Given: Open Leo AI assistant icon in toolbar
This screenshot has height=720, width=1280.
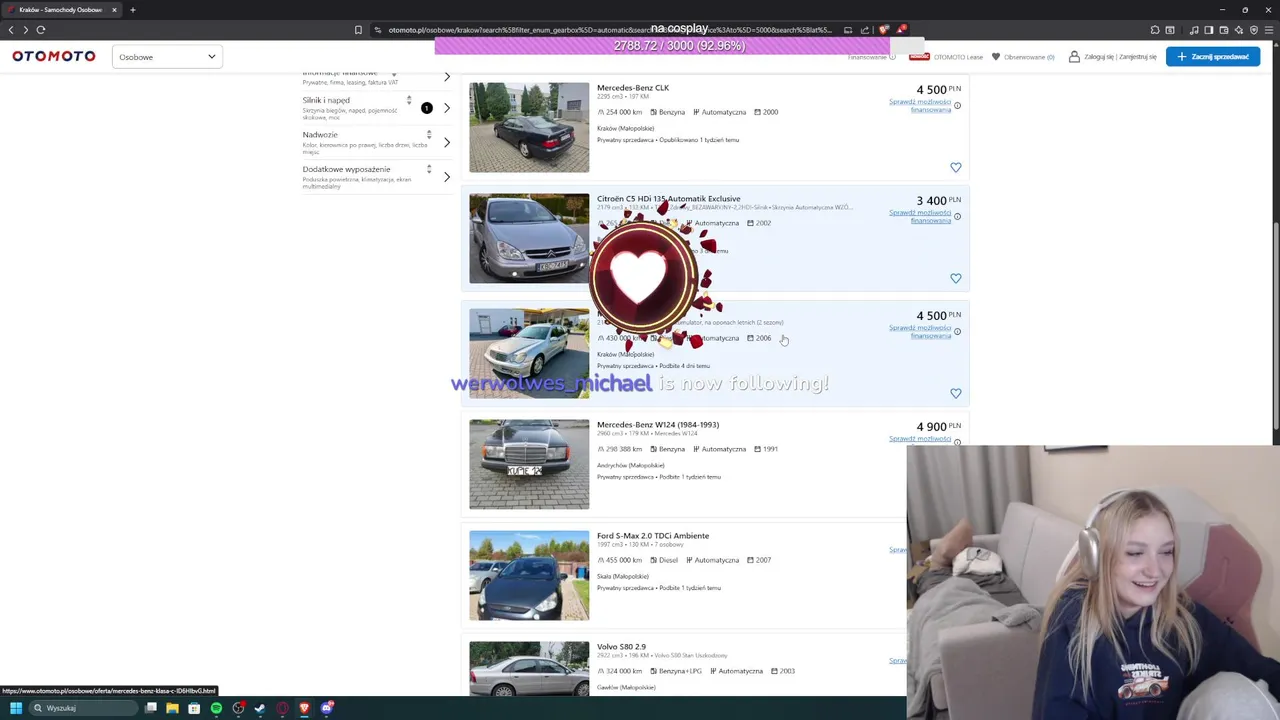Looking at the screenshot, I should pyautogui.click(x=1239, y=30).
